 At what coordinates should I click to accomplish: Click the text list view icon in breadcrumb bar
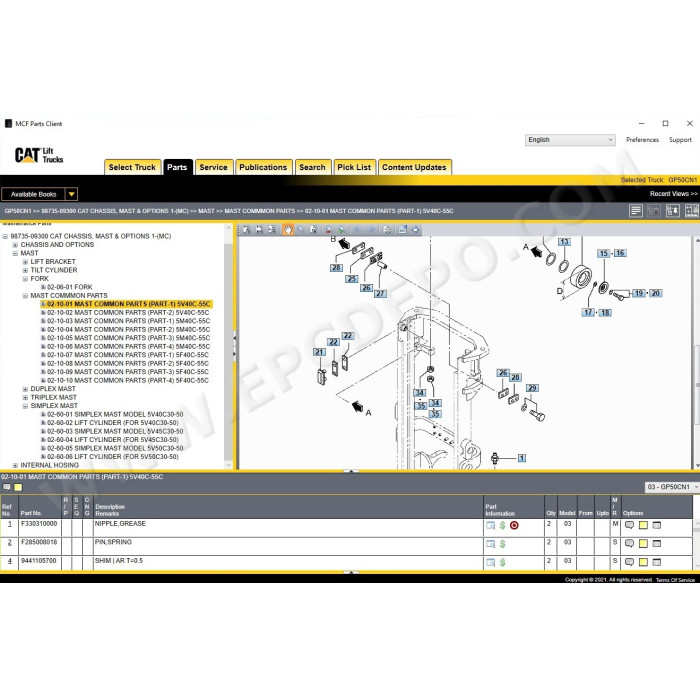(635, 211)
